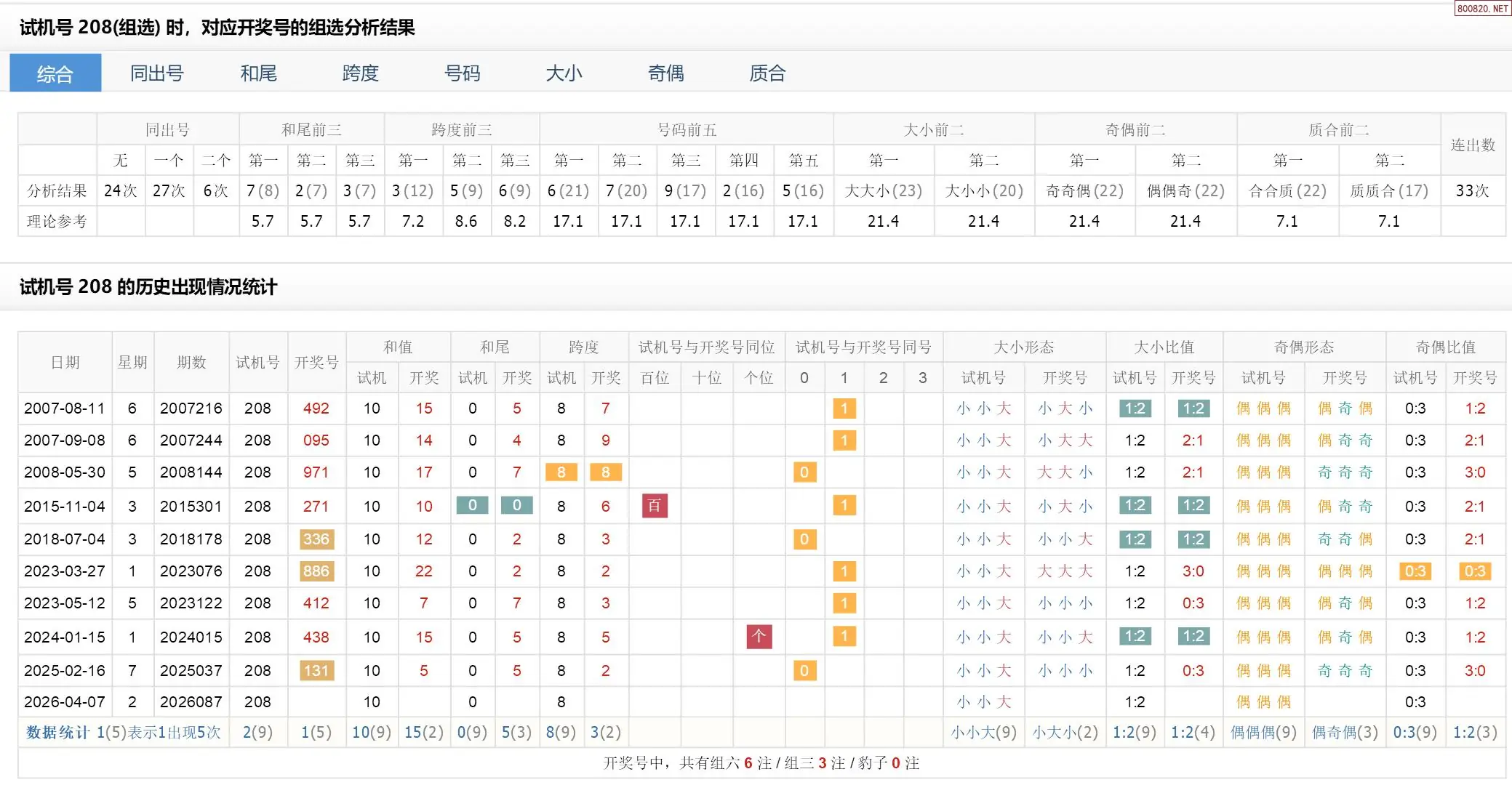Screen dimensions: 1512x785
Task: Open the 跨度 tab
Action: (360, 73)
